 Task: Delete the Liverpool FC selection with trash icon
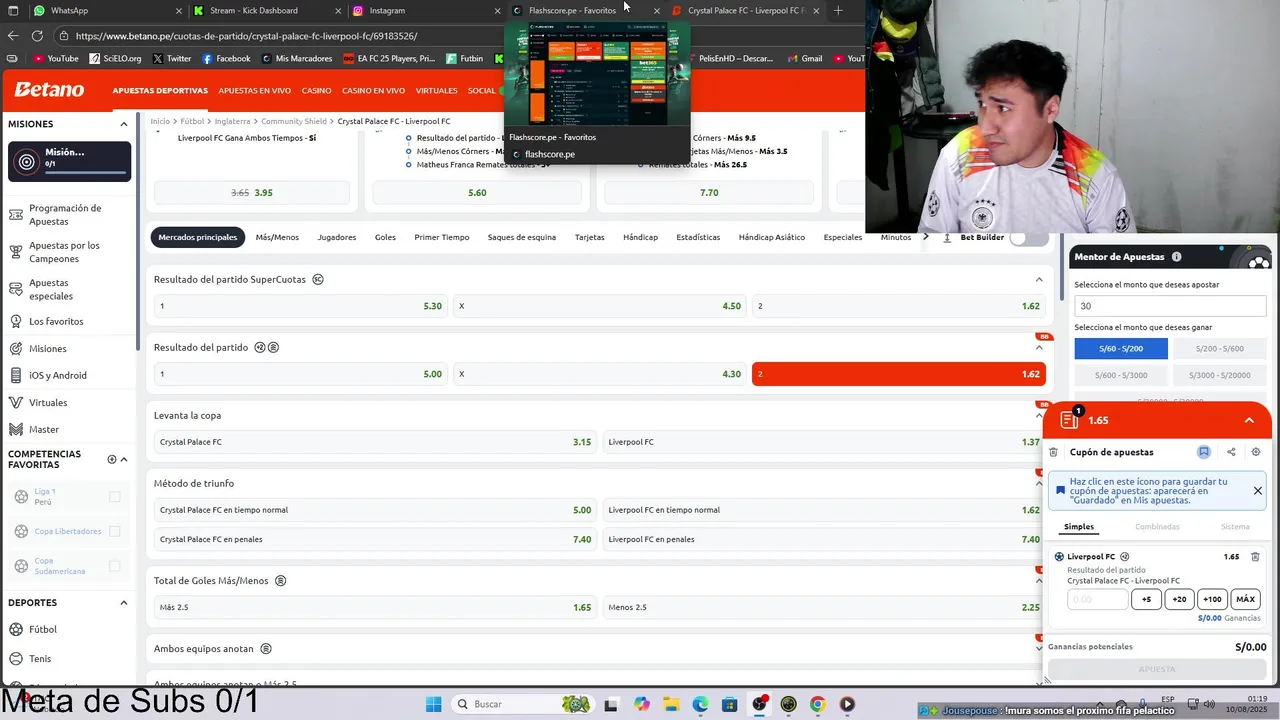(x=1255, y=556)
